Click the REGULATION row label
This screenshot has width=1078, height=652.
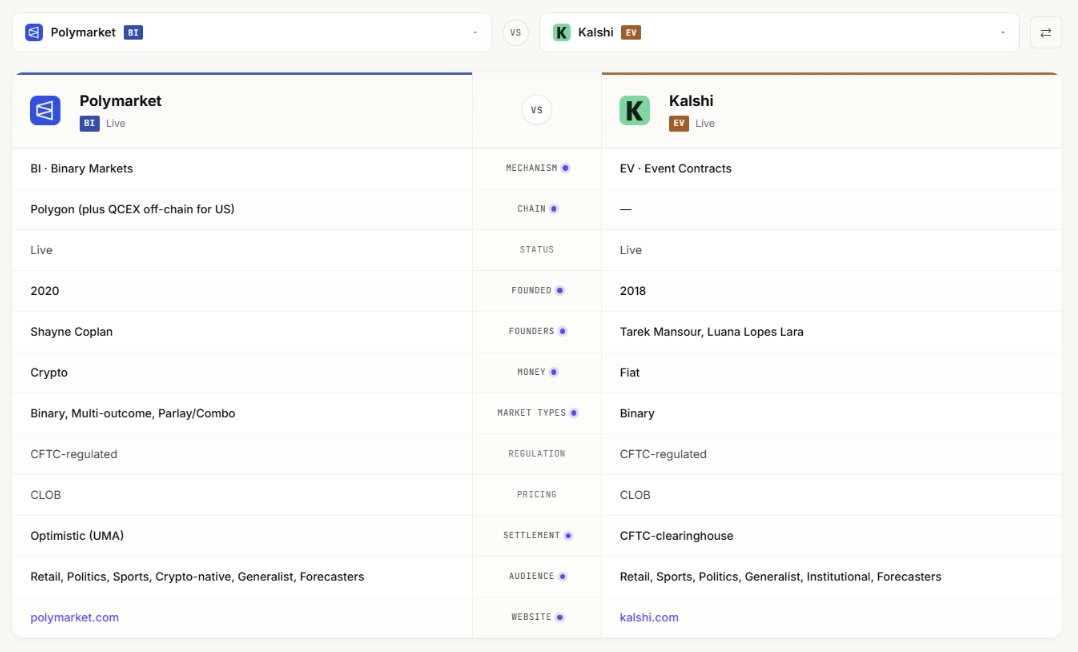(537, 454)
